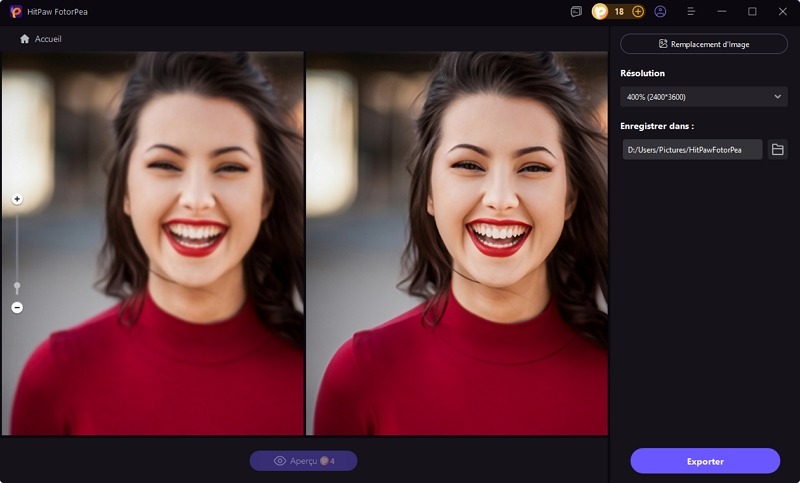This screenshot has width=800, height=483.
Task: Open the feedback message icon in title bar
Action: (x=576, y=12)
